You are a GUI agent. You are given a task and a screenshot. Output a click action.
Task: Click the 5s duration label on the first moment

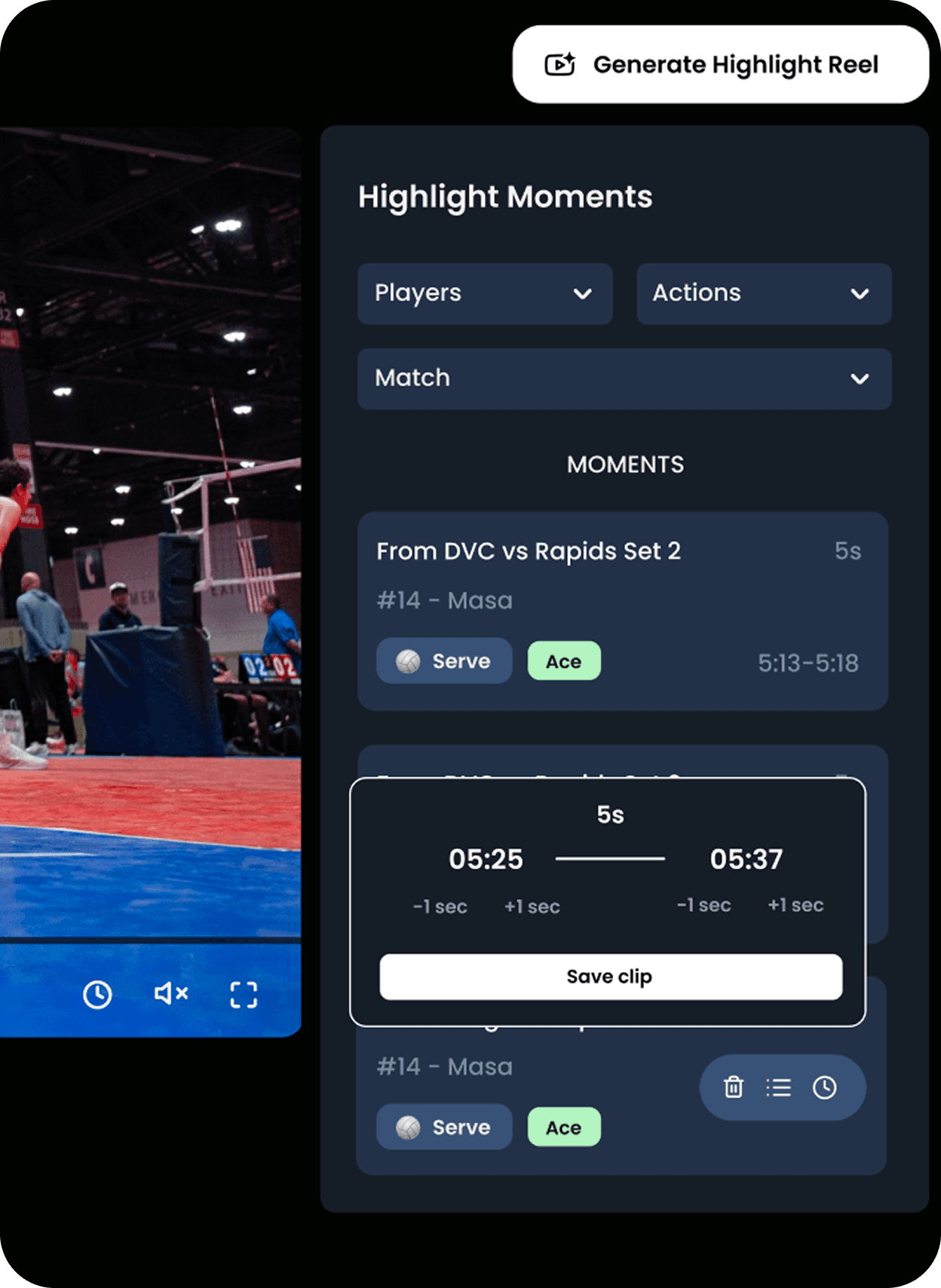(848, 551)
